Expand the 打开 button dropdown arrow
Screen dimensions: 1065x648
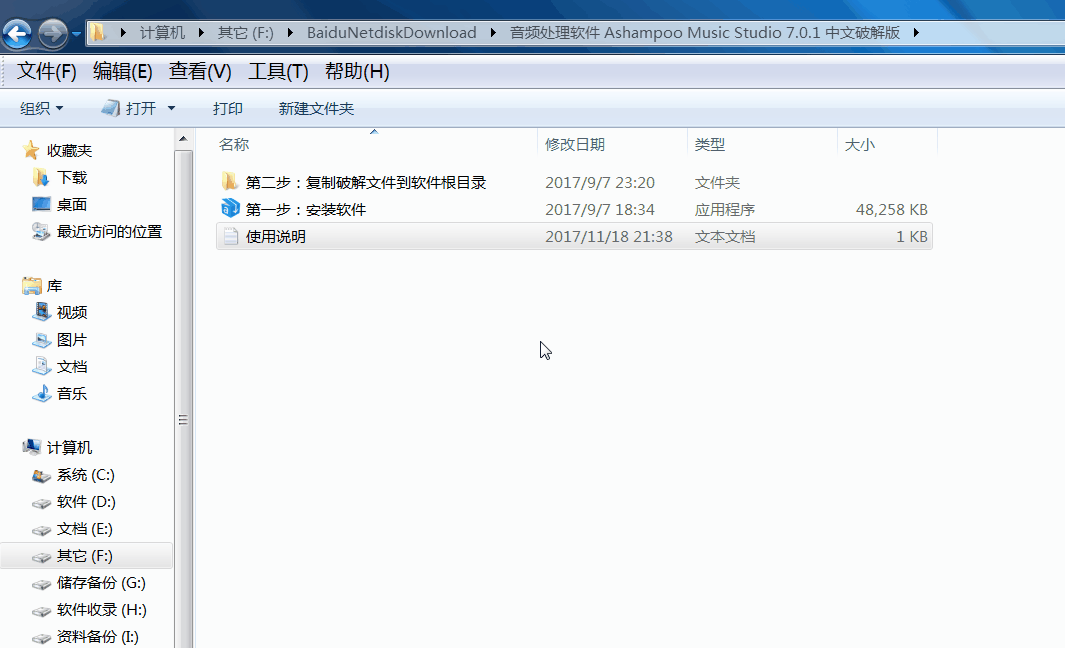click(x=171, y=109)
